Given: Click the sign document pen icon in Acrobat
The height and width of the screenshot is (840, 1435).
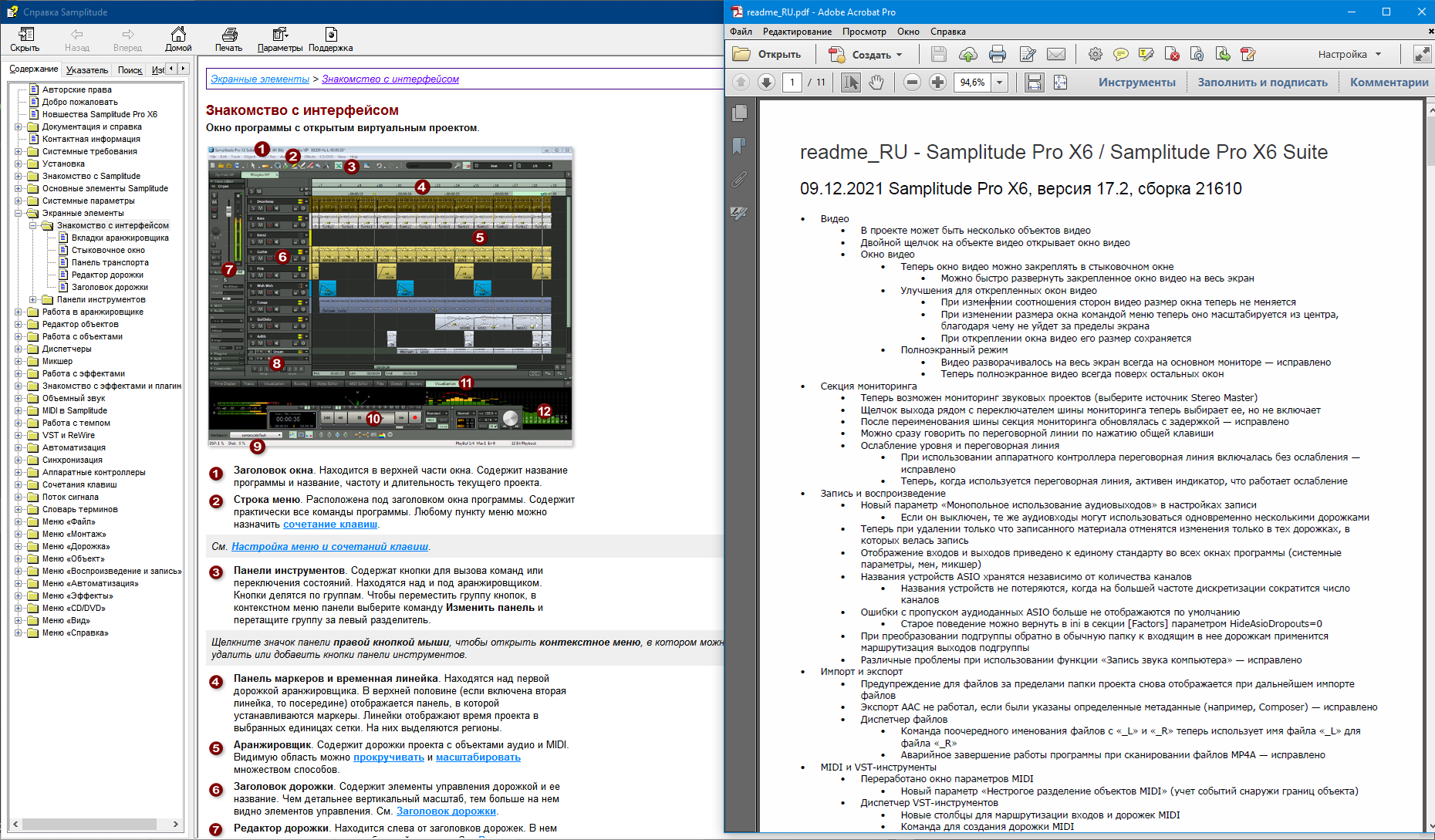Looking at the screenshot, I should click(1027, 54).
